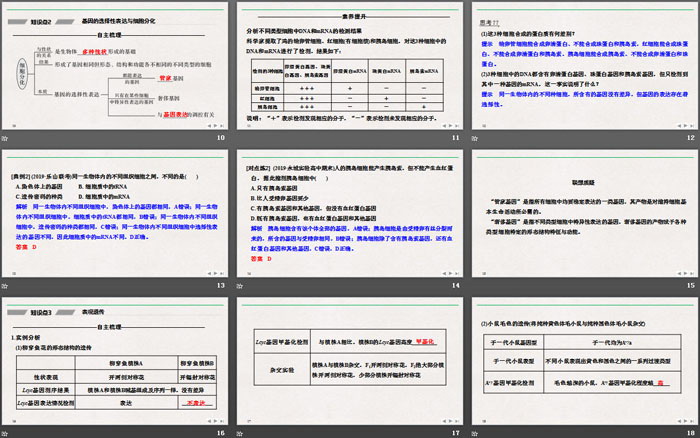Select slide 13 thumbnail with answer D example
This screenshot has width=700, height=438.
pos(115,213)
